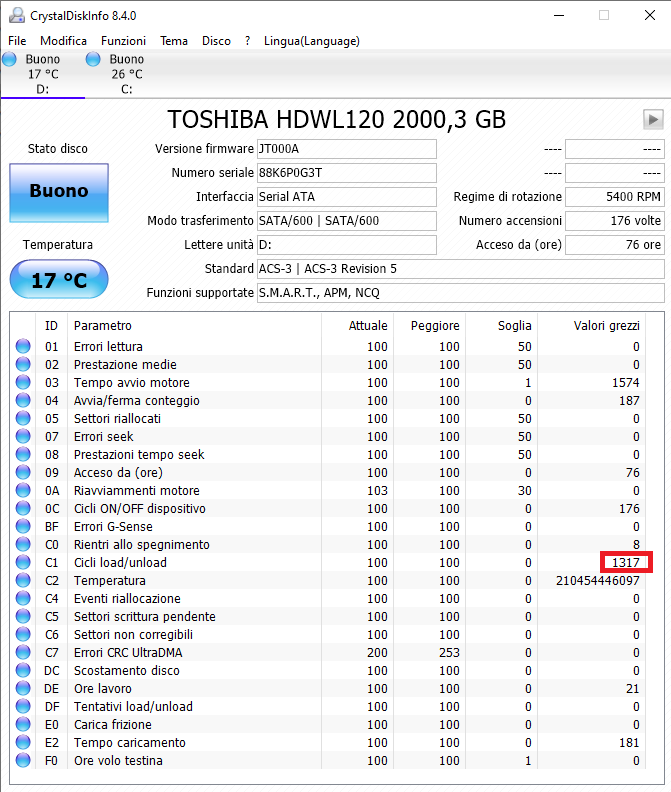Viewport: 671px width, 792px height.
Task: Click the TOSHIBA HDWL120 disk title
Action: (337, 120)
